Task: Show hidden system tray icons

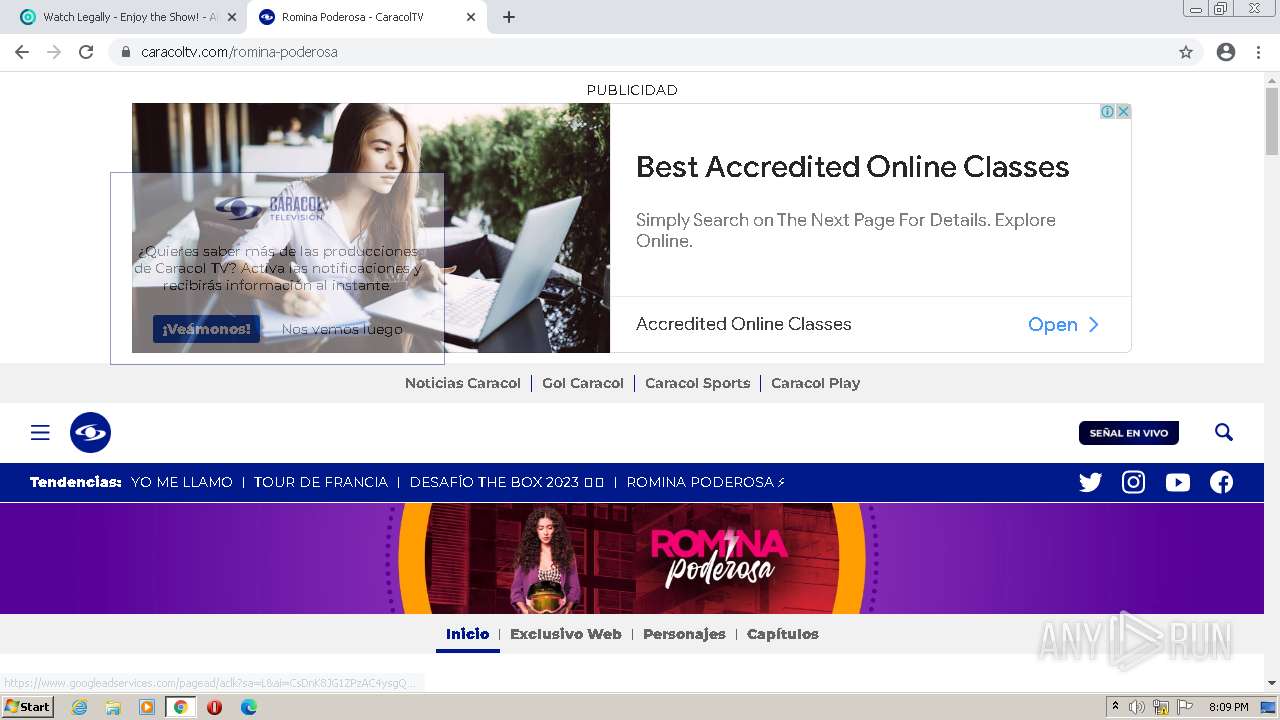Action: [1115, 707]
